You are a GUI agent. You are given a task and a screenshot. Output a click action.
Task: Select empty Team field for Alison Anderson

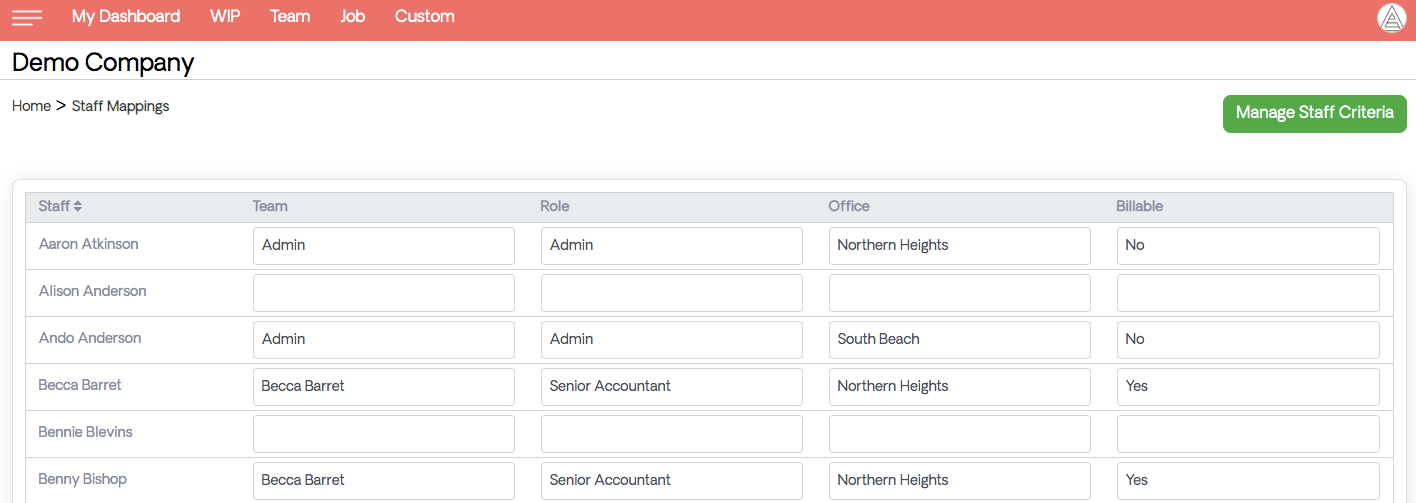[x=384, y=293]
